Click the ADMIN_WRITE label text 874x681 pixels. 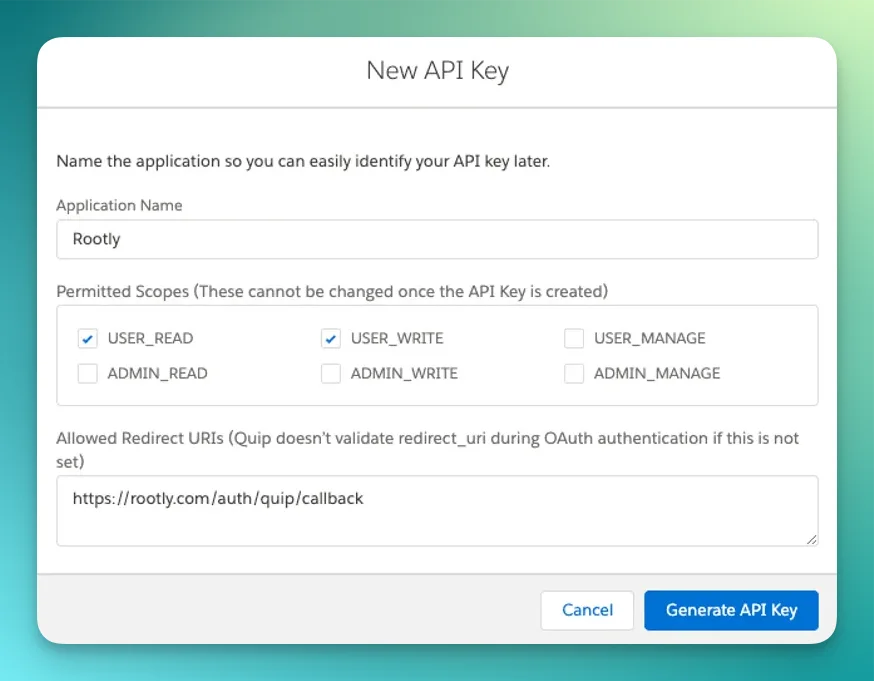(404, 373)
